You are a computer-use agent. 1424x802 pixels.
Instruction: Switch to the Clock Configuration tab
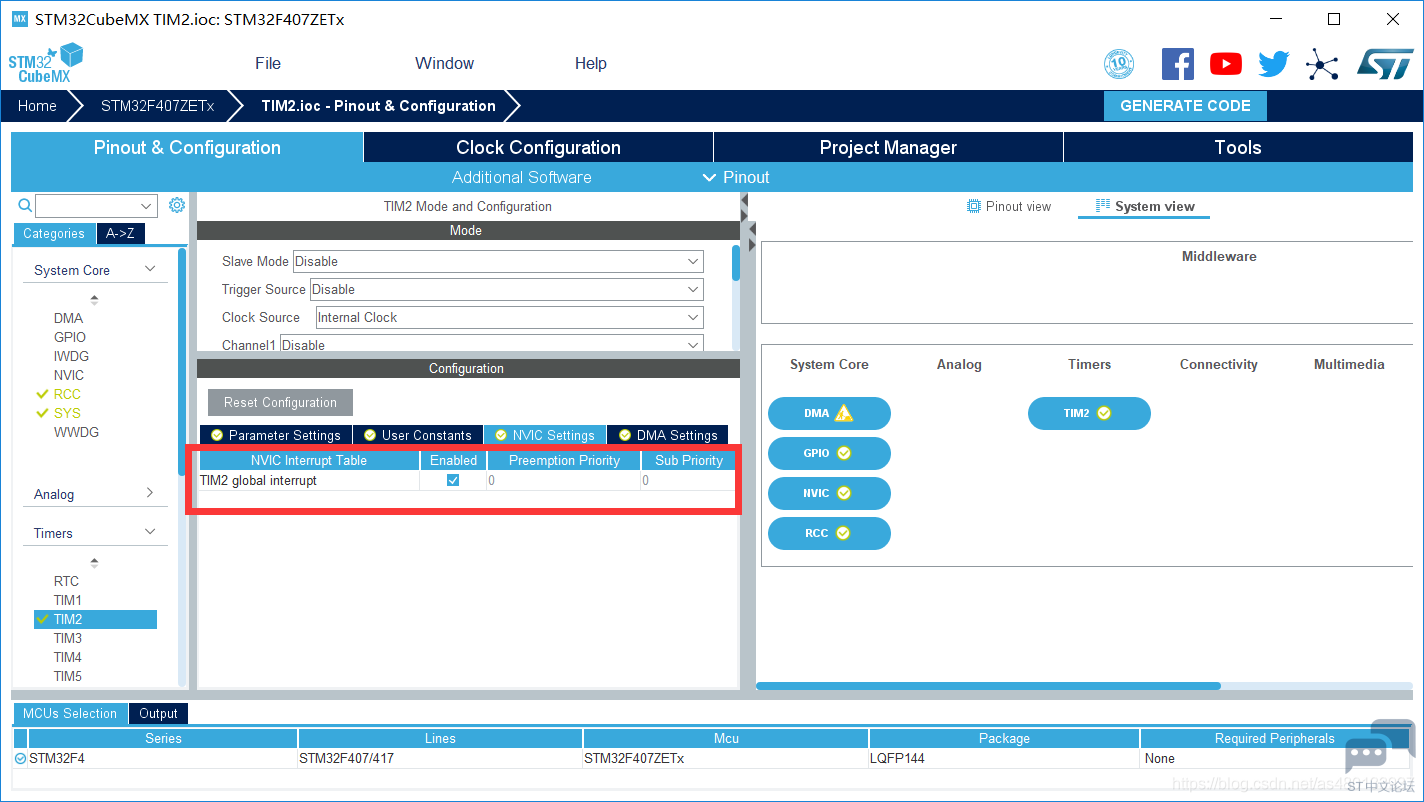click(538, 147)
